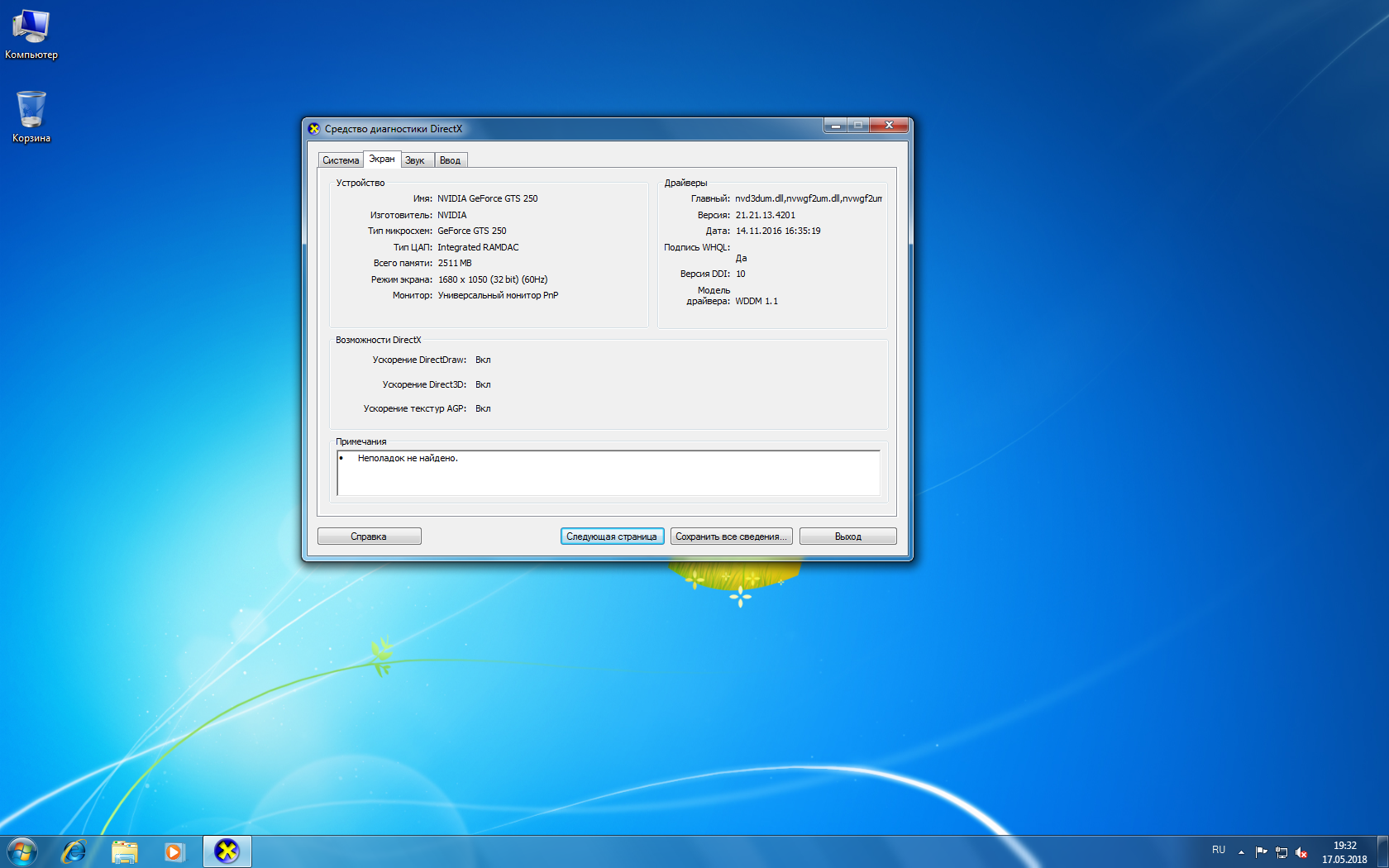The width and height of the screenshot is (1389, 868).
Task: Click main driver nvd3dum.dll text
Action: [x=809, y=198]
